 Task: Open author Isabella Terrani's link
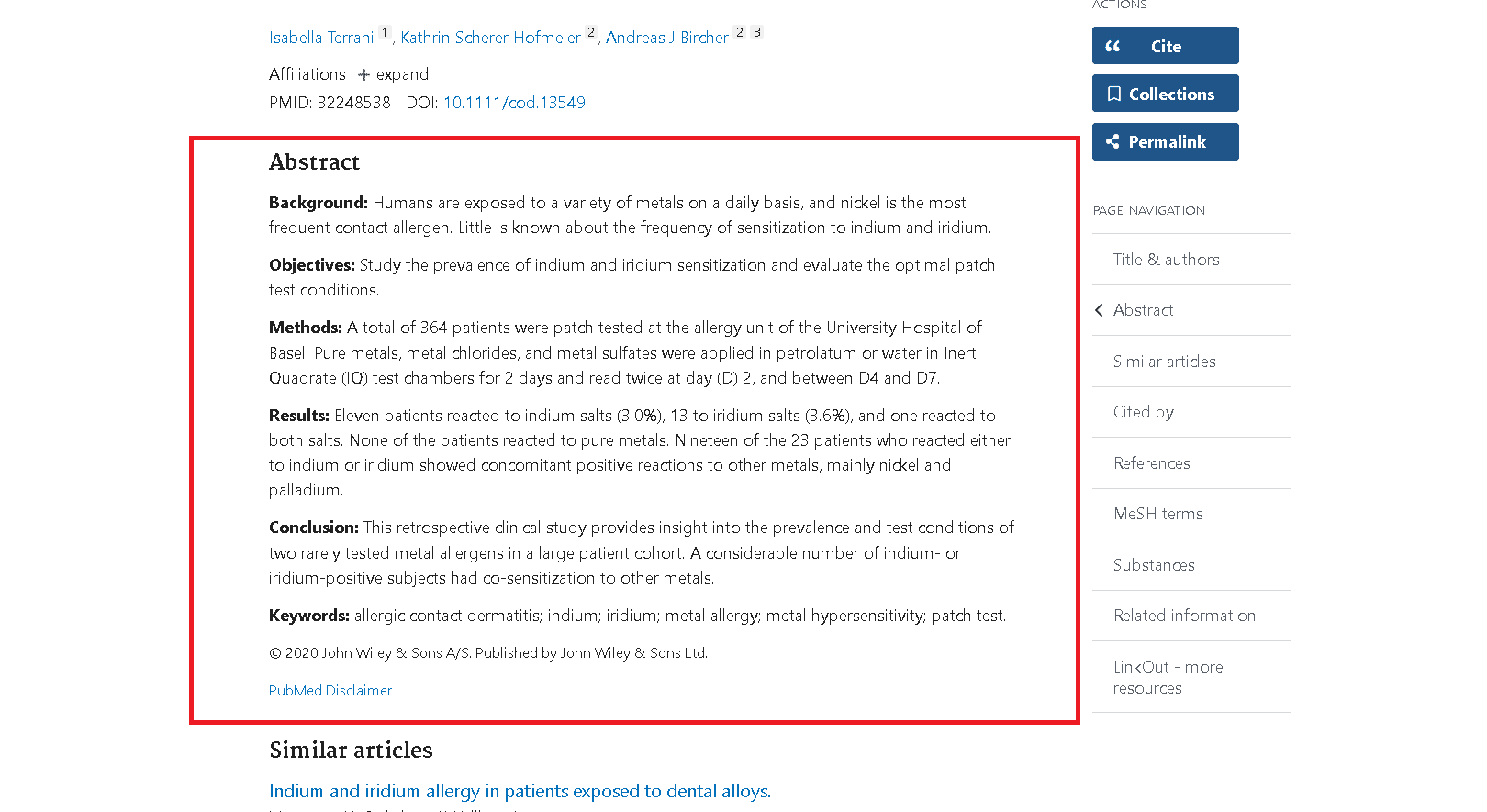pos(321,38)
